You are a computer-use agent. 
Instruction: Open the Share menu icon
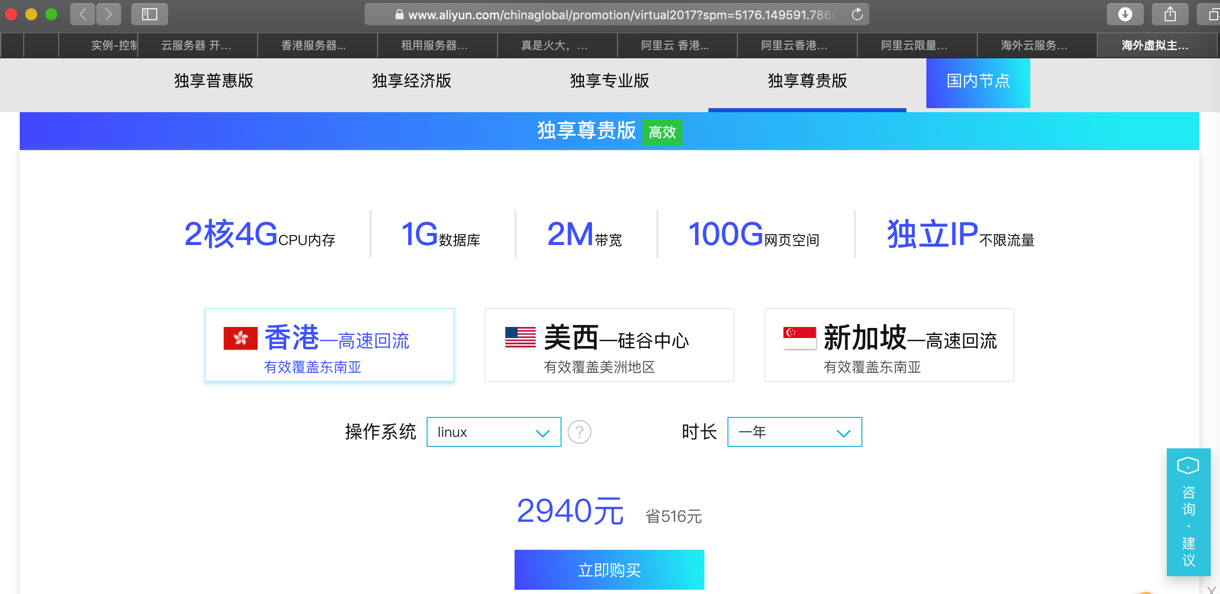tap(1170, 14)
